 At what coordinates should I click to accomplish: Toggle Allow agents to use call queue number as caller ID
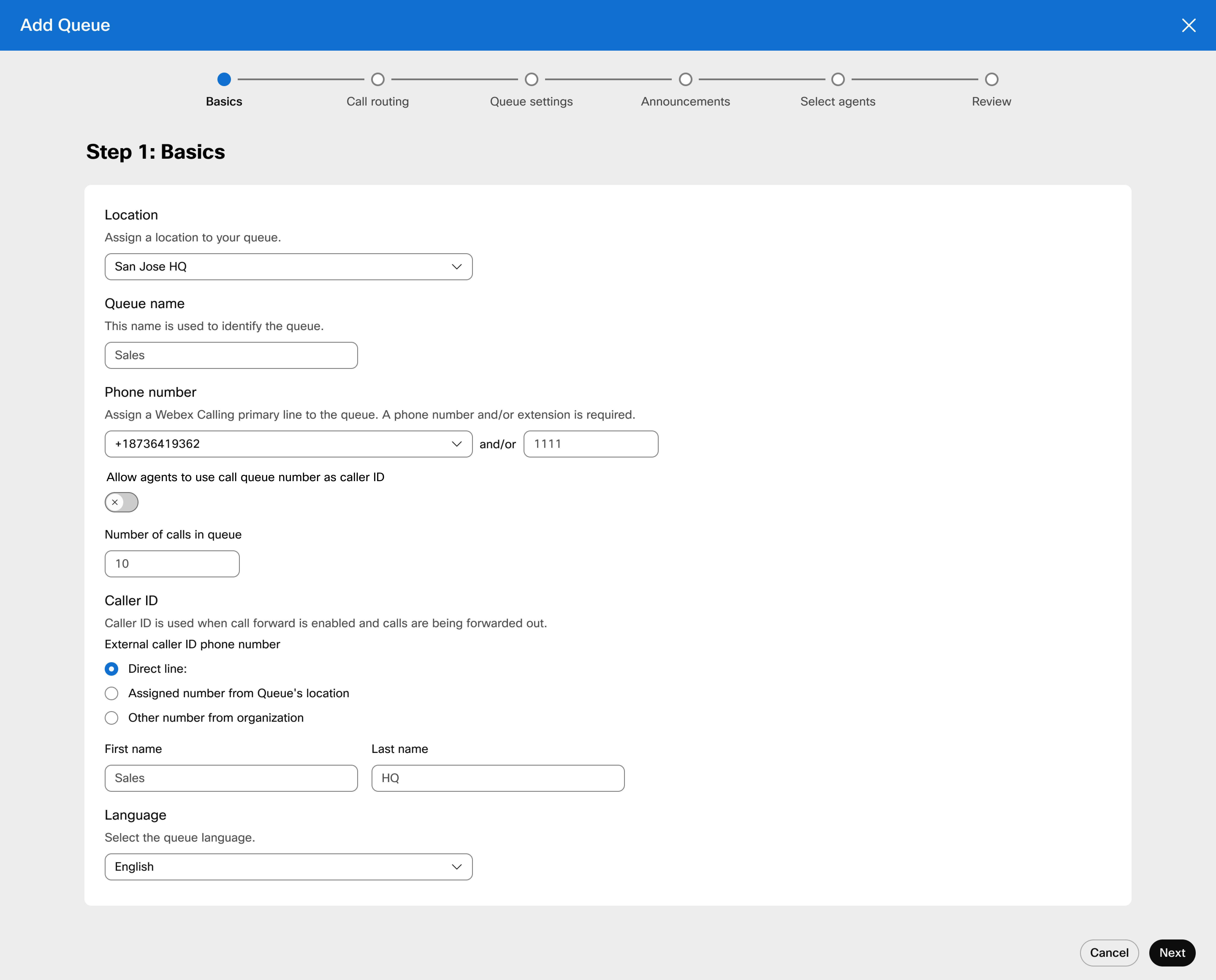click(x=122, y=502)
